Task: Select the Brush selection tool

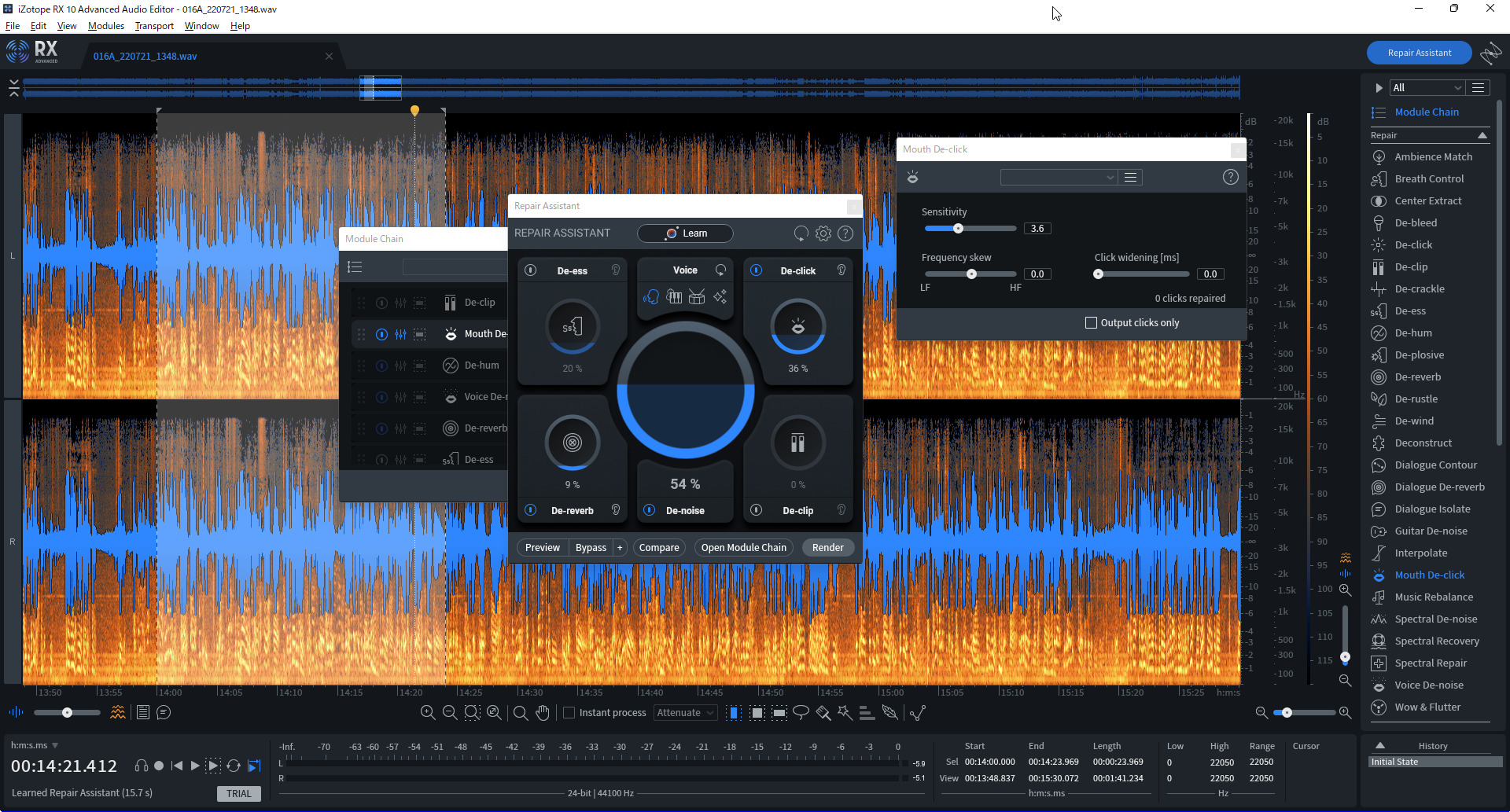Action: pyautogui.click(x=823, y=712)
